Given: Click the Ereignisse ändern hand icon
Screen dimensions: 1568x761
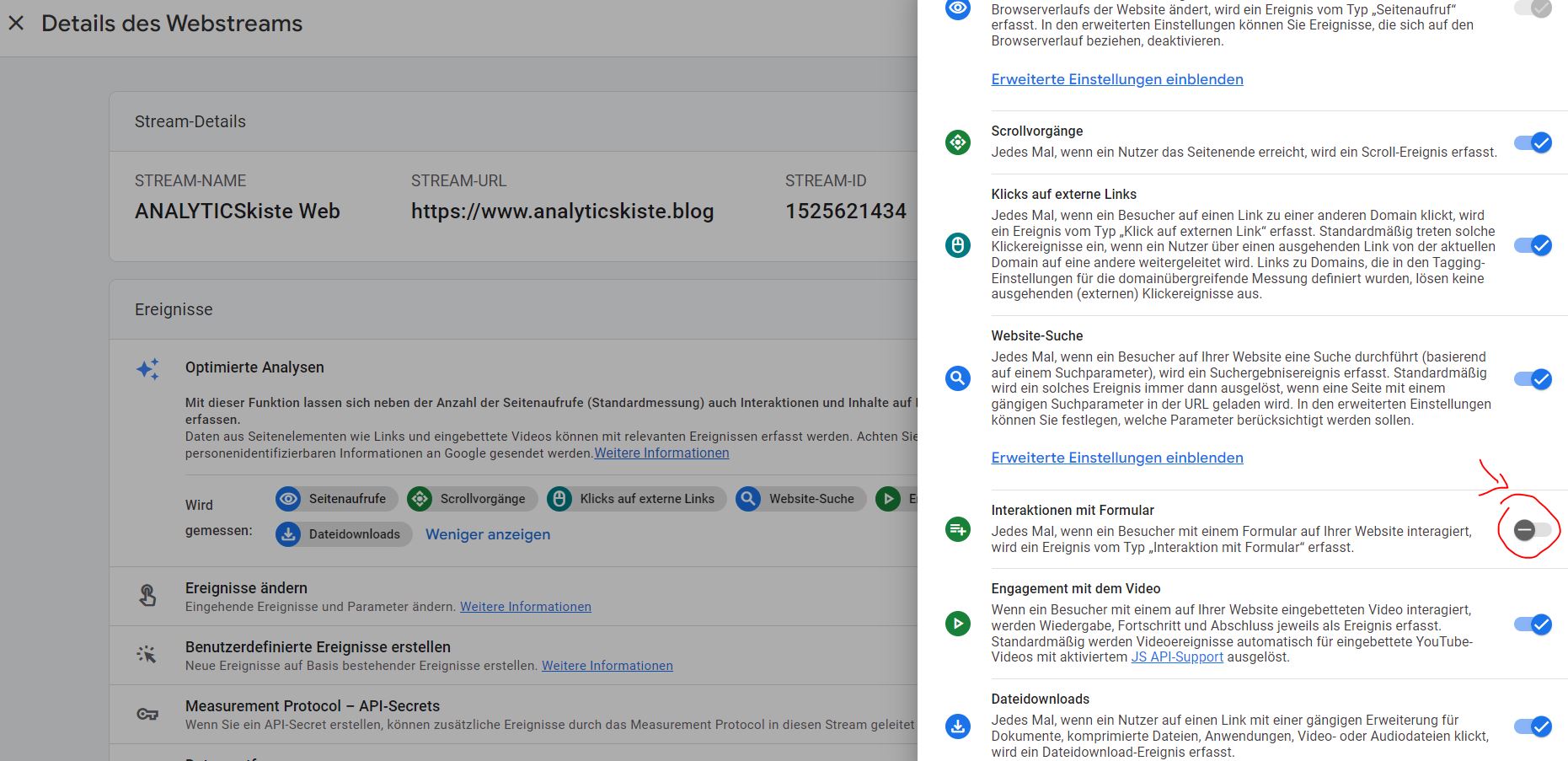Looking at the screenshot, I should (147, 594).
